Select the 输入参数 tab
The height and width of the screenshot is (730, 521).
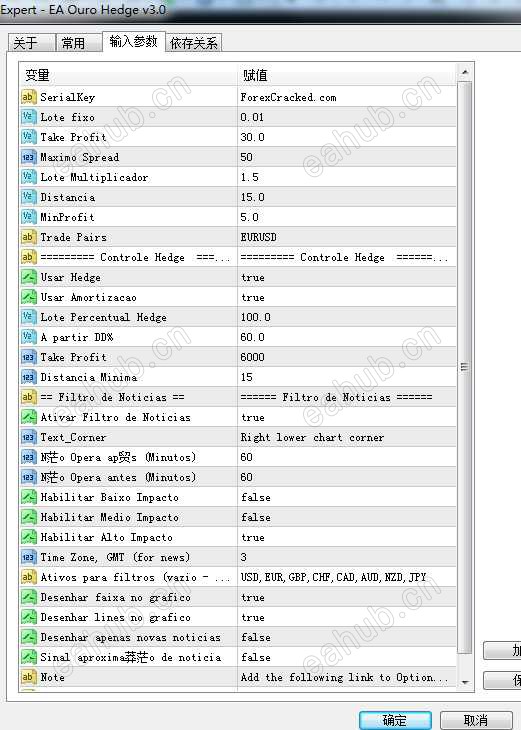coord(134,41)
